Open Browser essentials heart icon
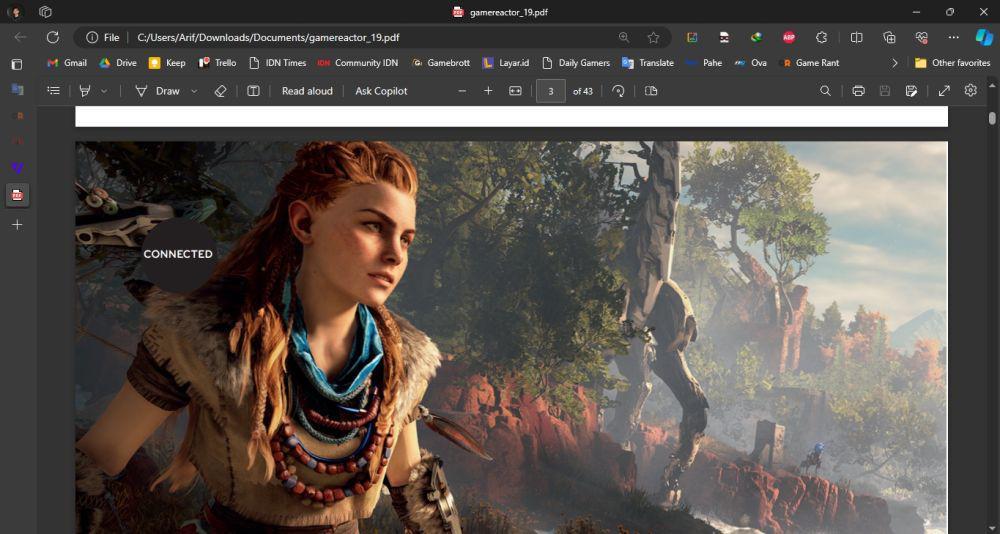Viewport: 1000px width, 534px height. point(921,38)
